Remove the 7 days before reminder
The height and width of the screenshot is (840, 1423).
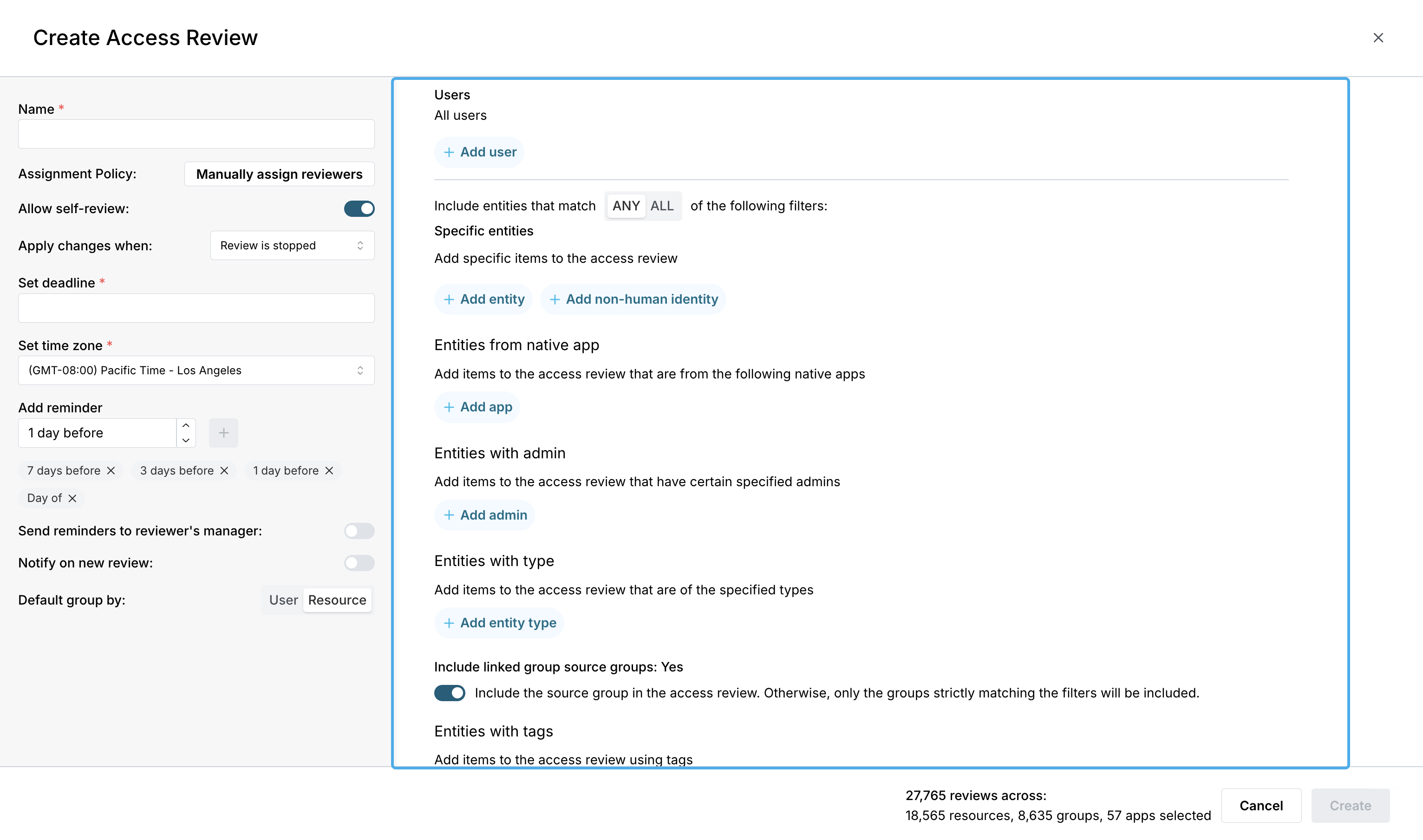111,470
